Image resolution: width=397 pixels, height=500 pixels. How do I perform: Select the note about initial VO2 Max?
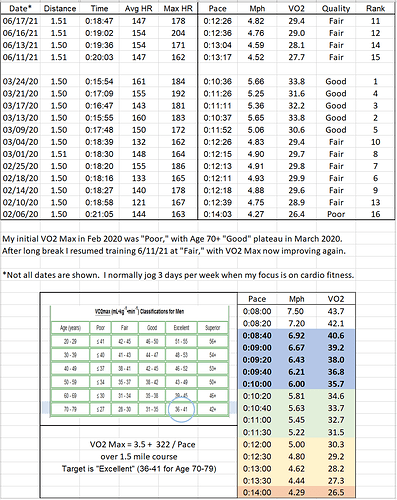172,239
